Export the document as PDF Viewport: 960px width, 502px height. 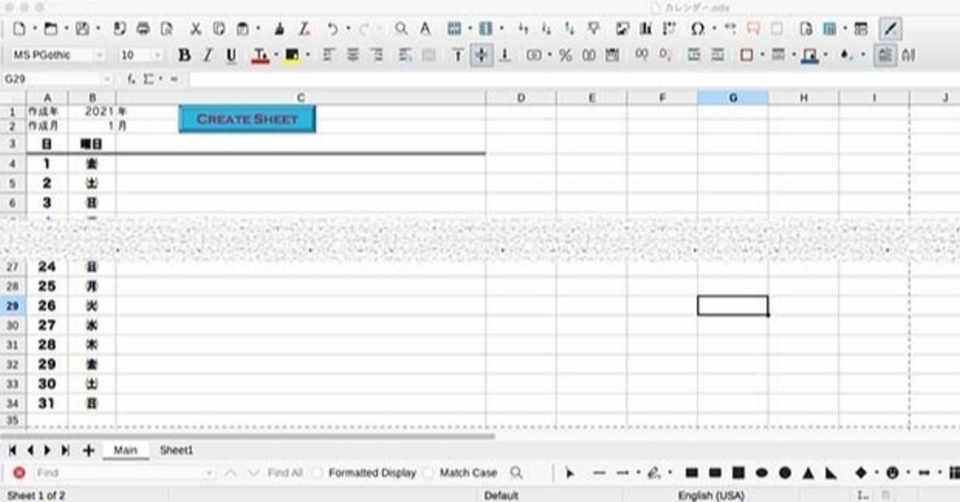coord(119,29)
